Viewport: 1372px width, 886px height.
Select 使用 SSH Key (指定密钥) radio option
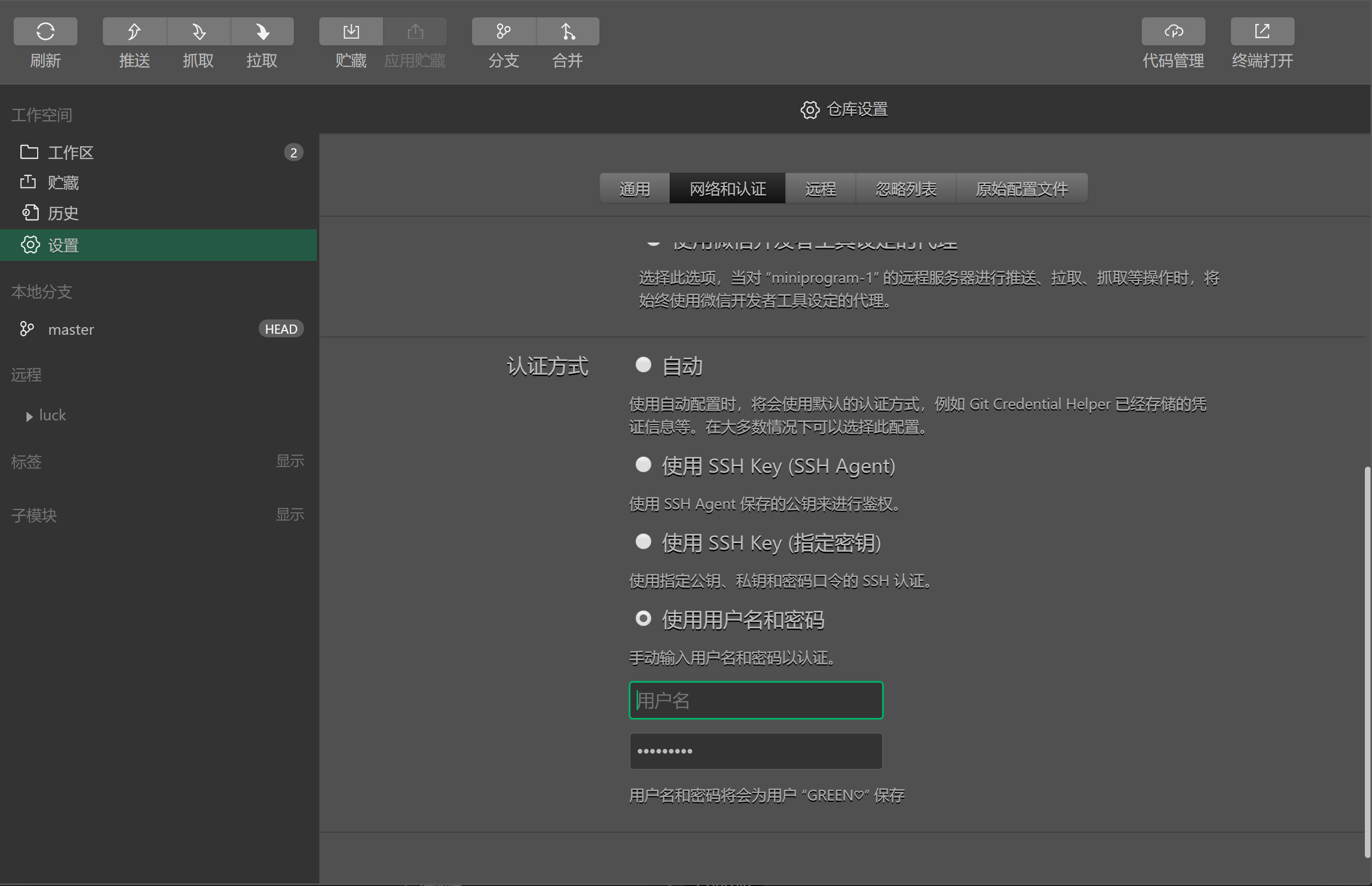coord(643,542)
